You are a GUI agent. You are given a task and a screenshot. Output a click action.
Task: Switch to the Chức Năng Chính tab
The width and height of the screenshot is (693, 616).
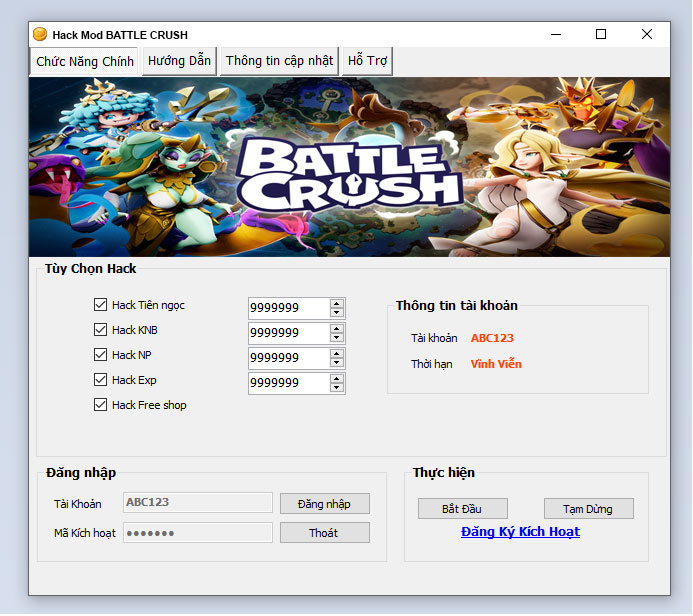point(85,61)
